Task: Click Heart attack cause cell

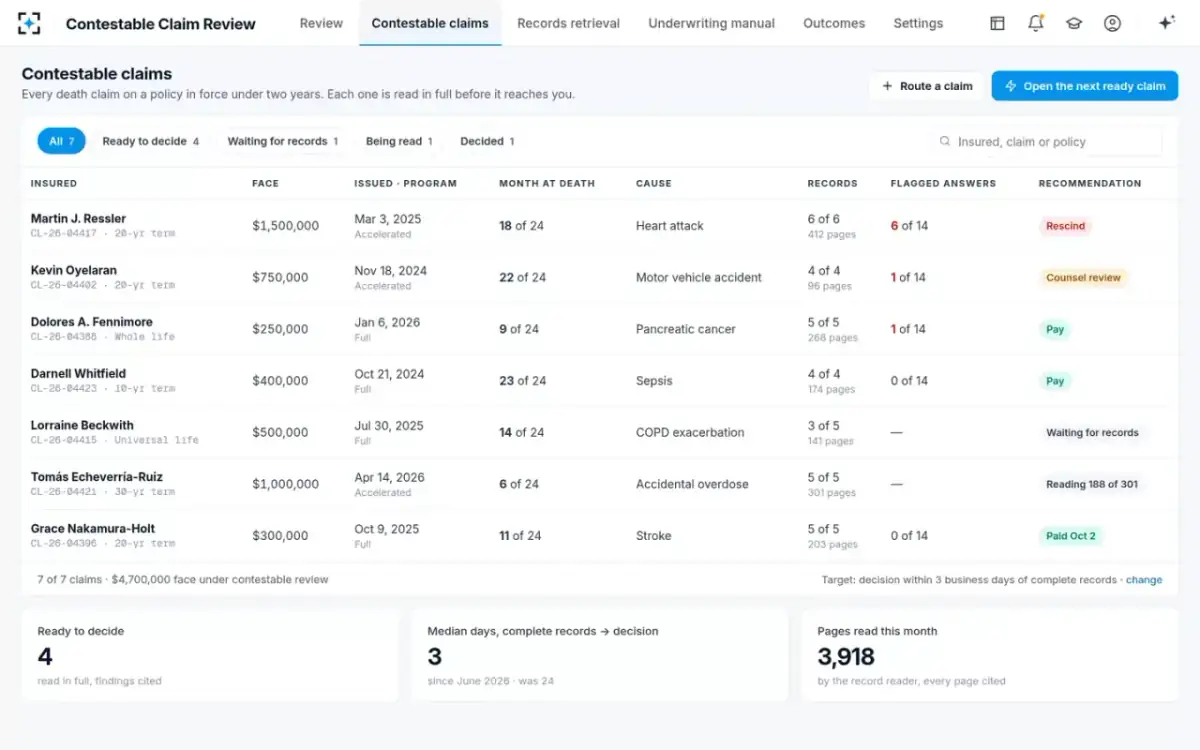Action: [670, 226]
